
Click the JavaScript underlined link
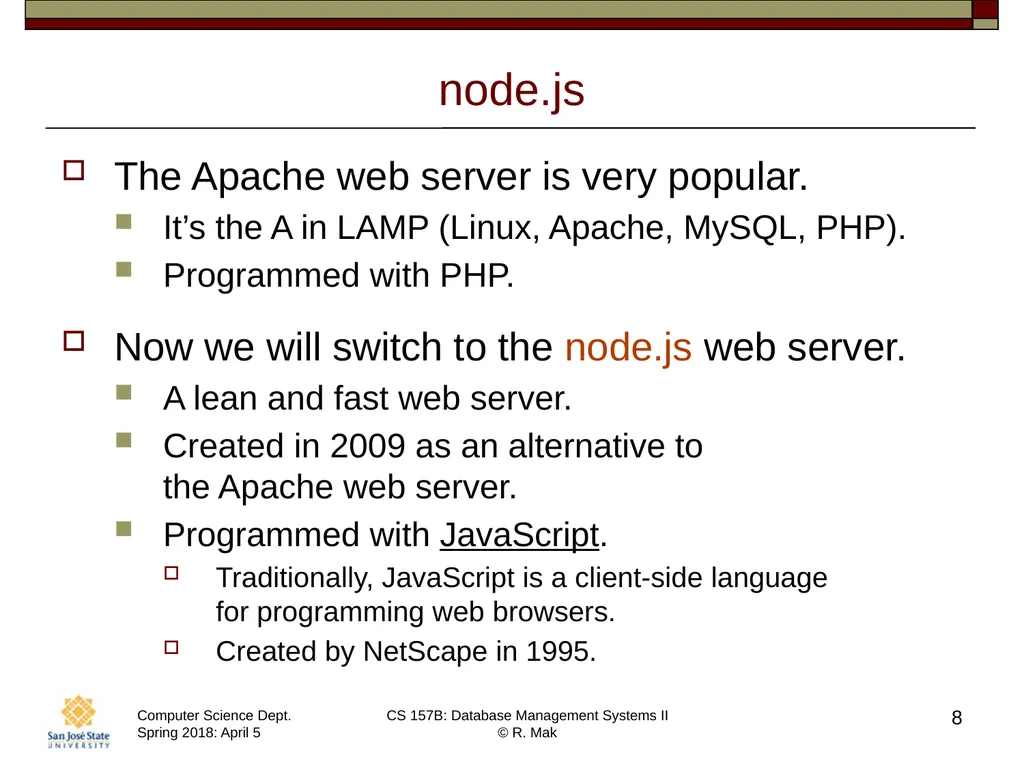(x=519, y=536)
